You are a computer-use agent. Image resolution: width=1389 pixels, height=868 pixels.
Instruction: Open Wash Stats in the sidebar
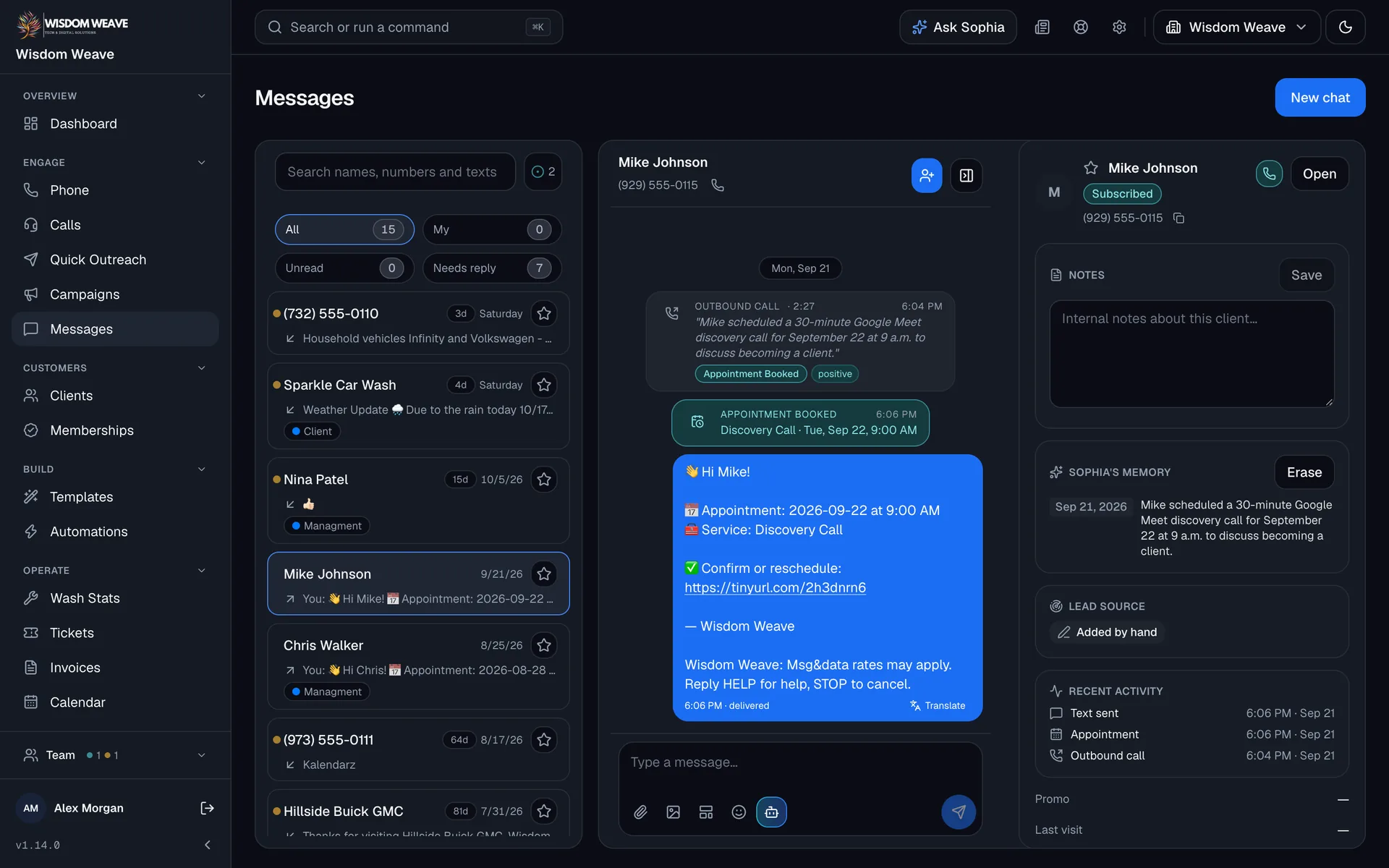click(115, 598)
